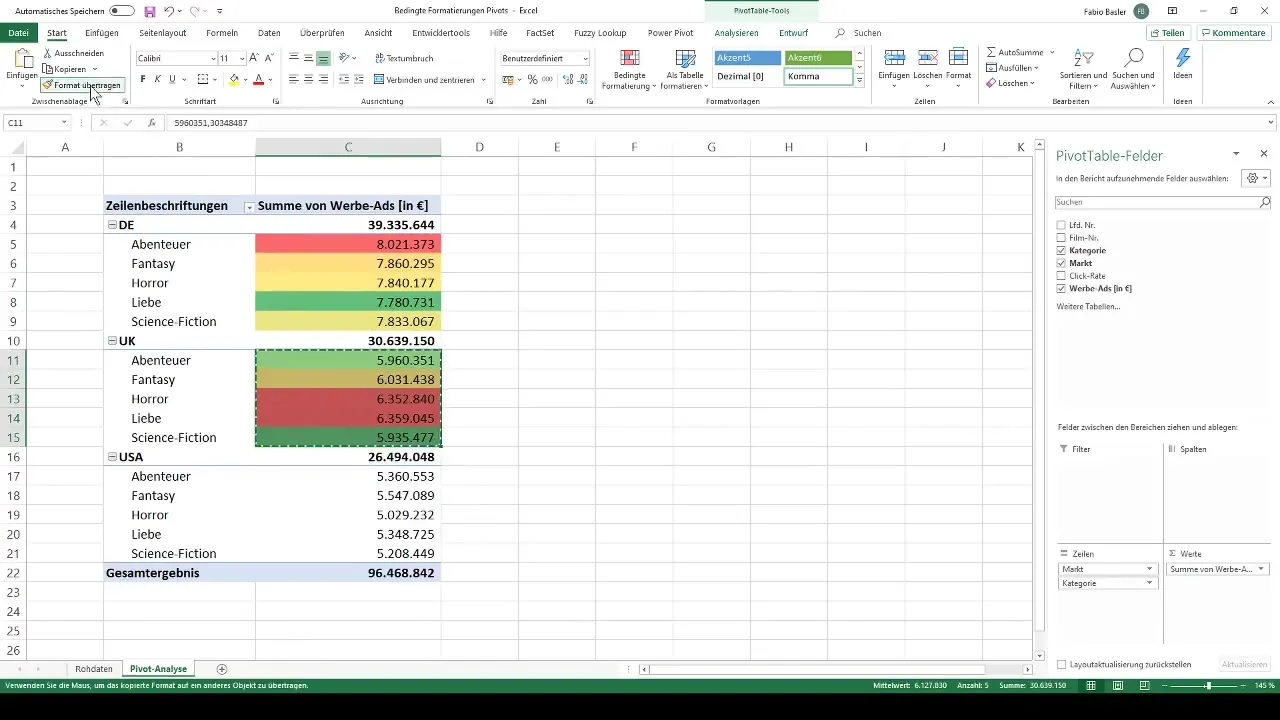The image size is (1280, 720).
Task: Toggle Automatisches Speichern switch
Action: click(x=122, y=11)
